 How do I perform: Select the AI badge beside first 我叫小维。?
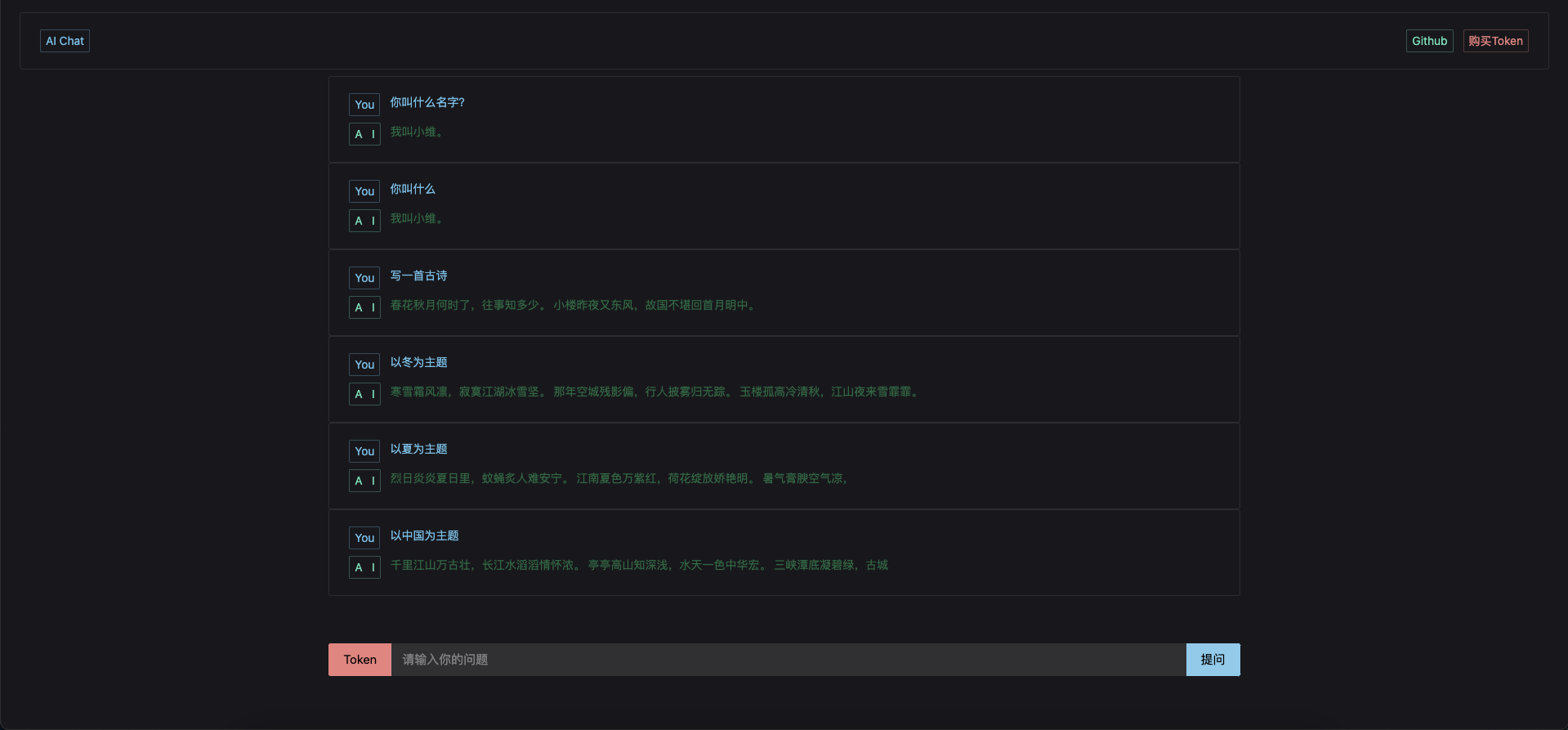coord(364,134)
